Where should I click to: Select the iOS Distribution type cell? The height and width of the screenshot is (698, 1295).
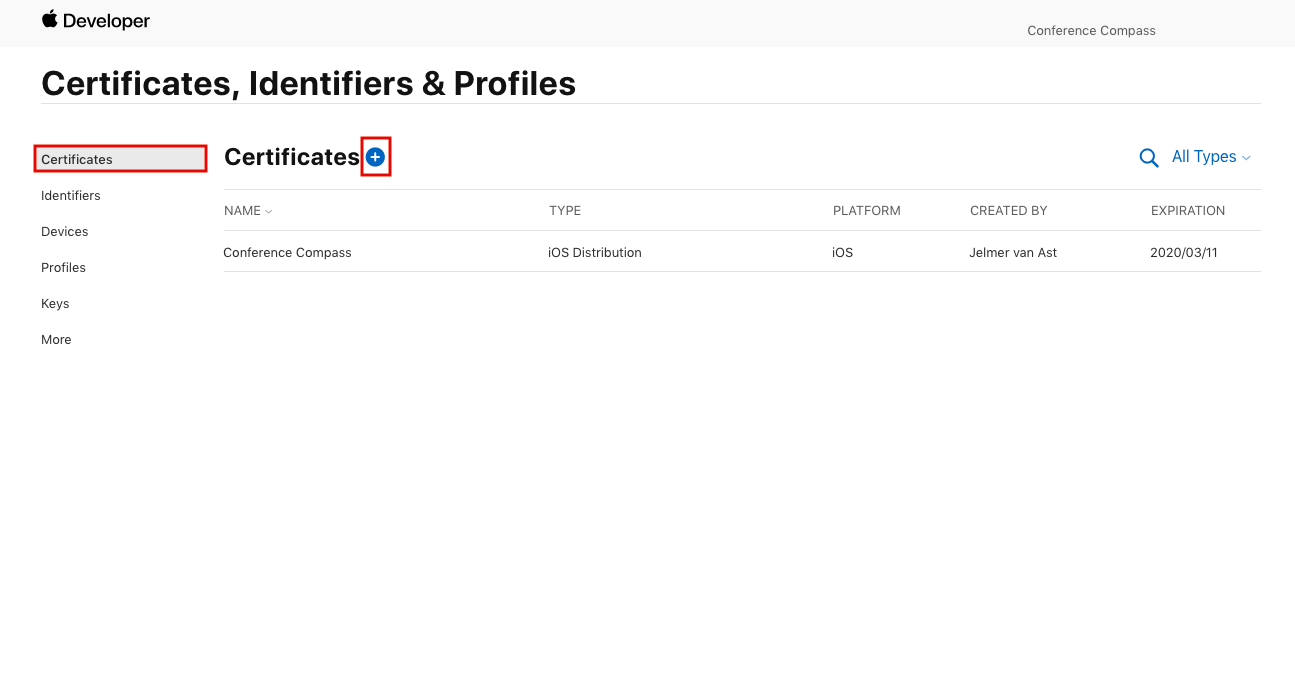(x=595, y=253)
